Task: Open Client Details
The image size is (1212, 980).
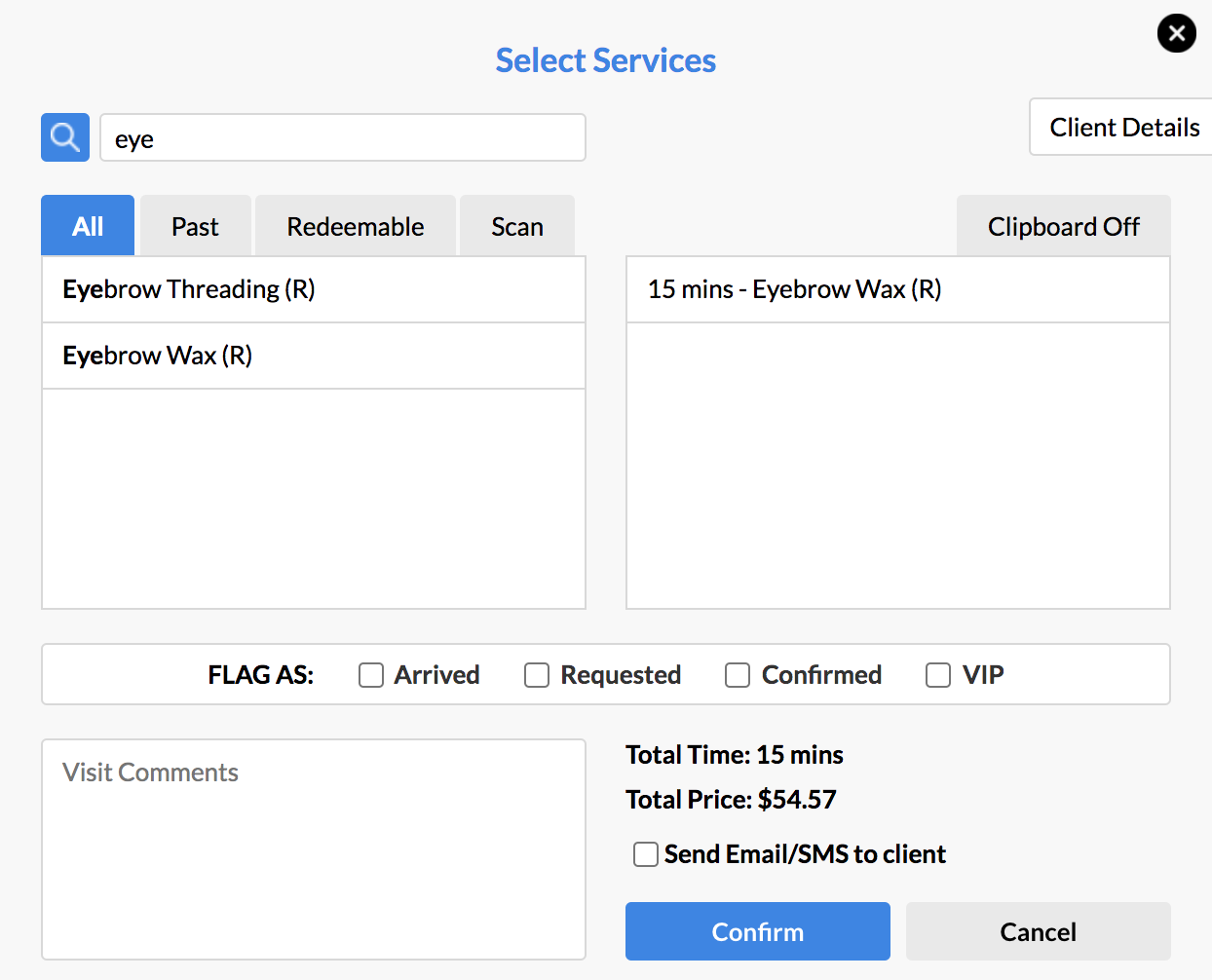Action: pos(1121,127)
